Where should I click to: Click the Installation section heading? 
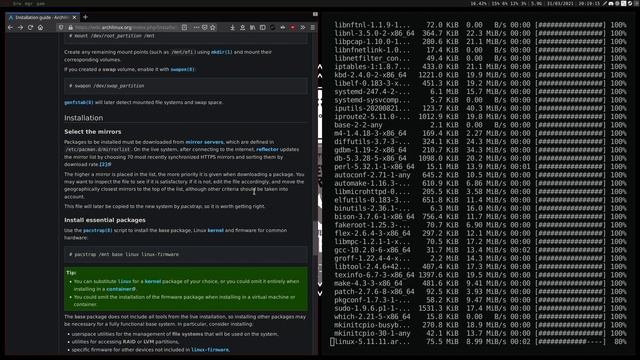pyautogui.click(x=84, y=118)
